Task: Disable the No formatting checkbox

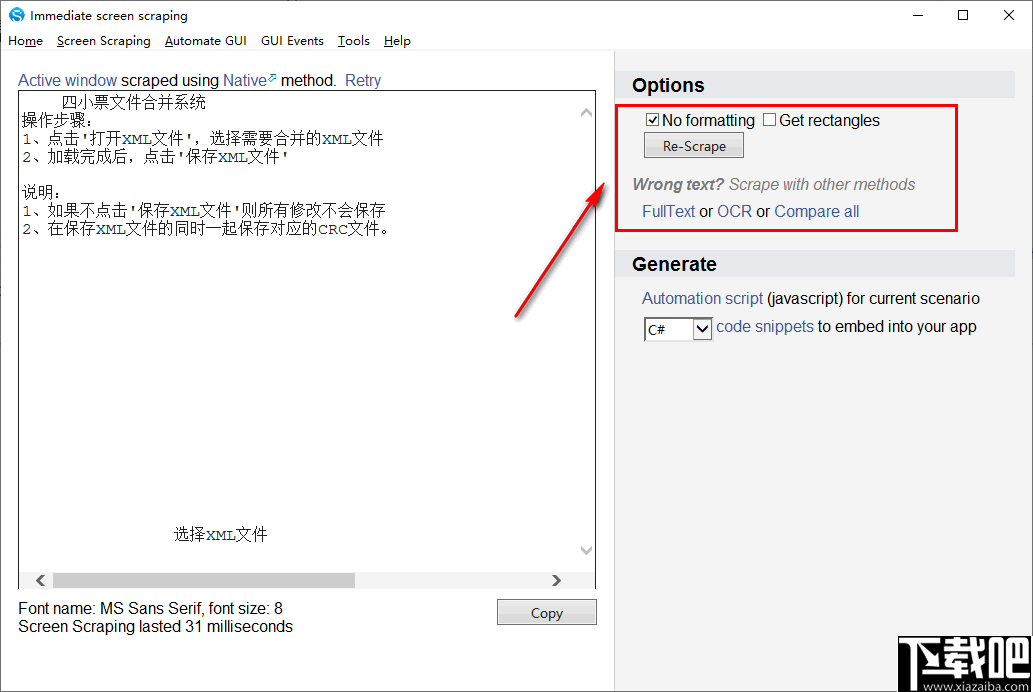Action: pos(652,120)
